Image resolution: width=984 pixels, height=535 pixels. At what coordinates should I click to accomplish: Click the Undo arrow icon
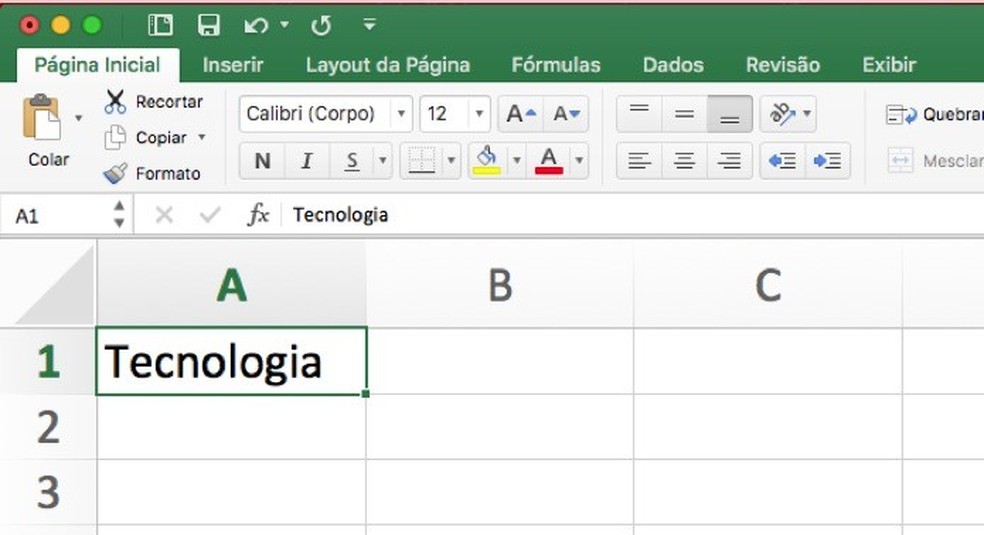click(256, 25)
